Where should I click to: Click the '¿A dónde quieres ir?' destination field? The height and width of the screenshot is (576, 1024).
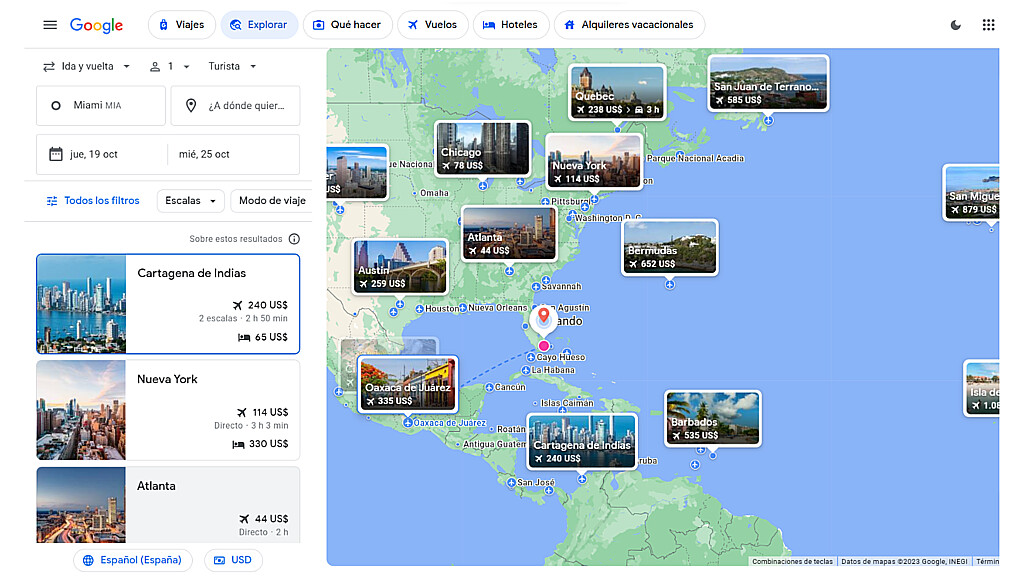coord(236,106)
